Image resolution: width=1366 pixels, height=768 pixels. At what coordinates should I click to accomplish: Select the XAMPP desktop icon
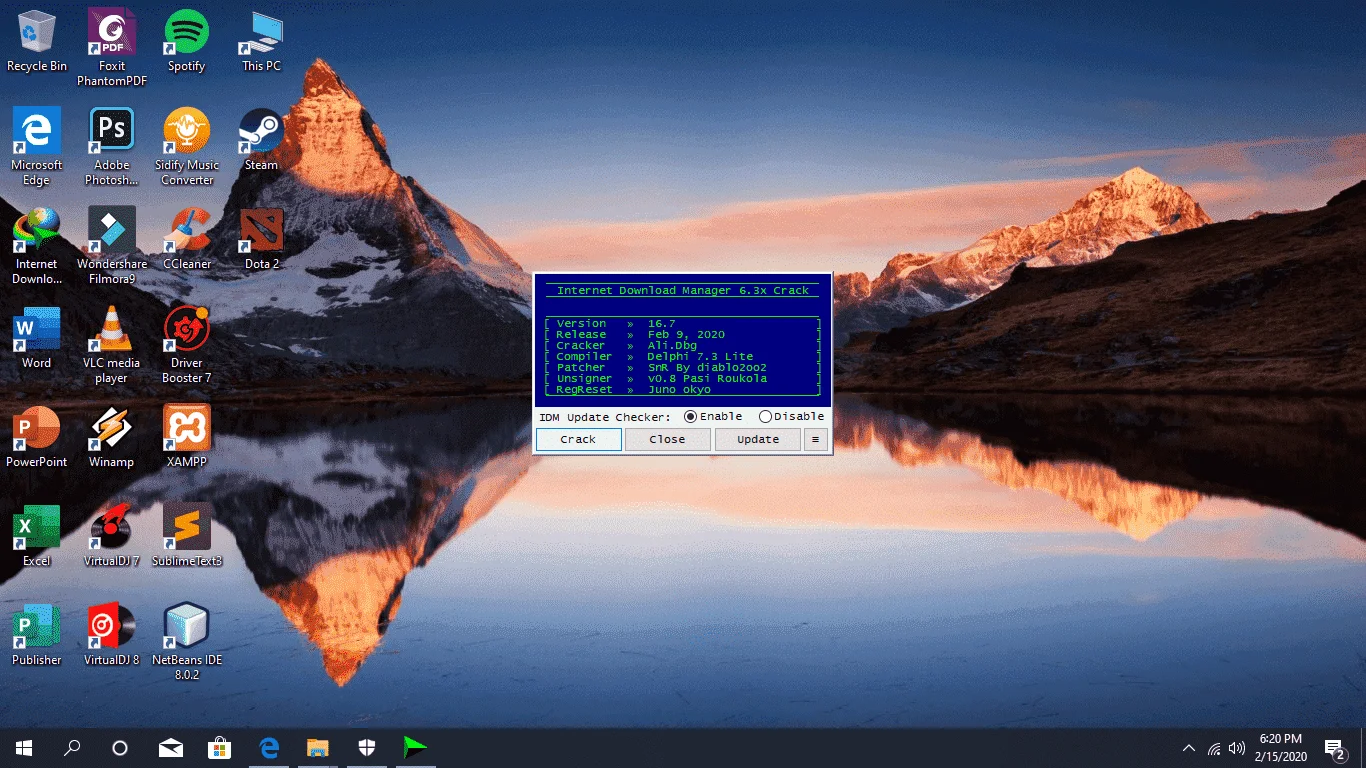point(186,436)
